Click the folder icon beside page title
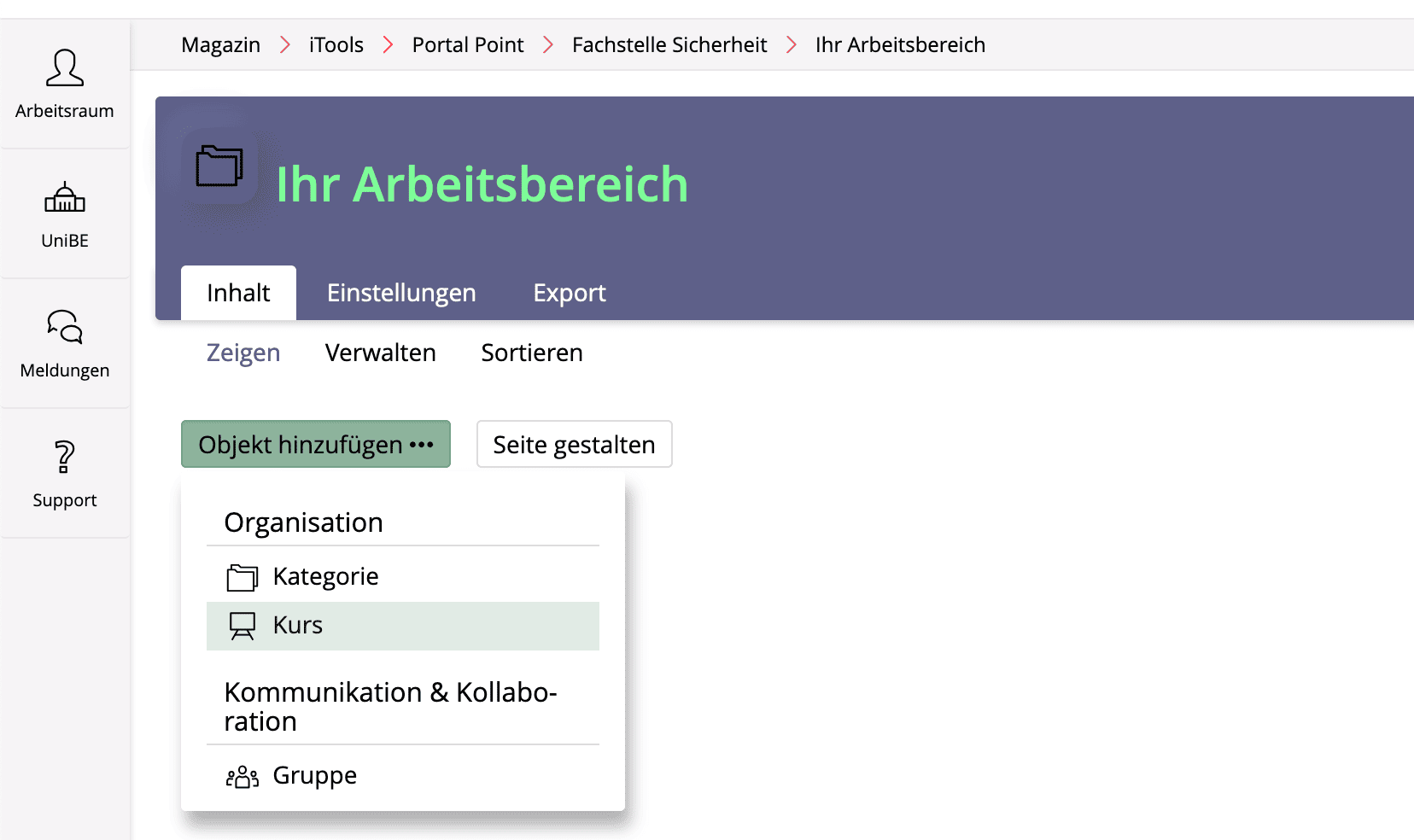1414x840 pixels. (x=219, y=166)
